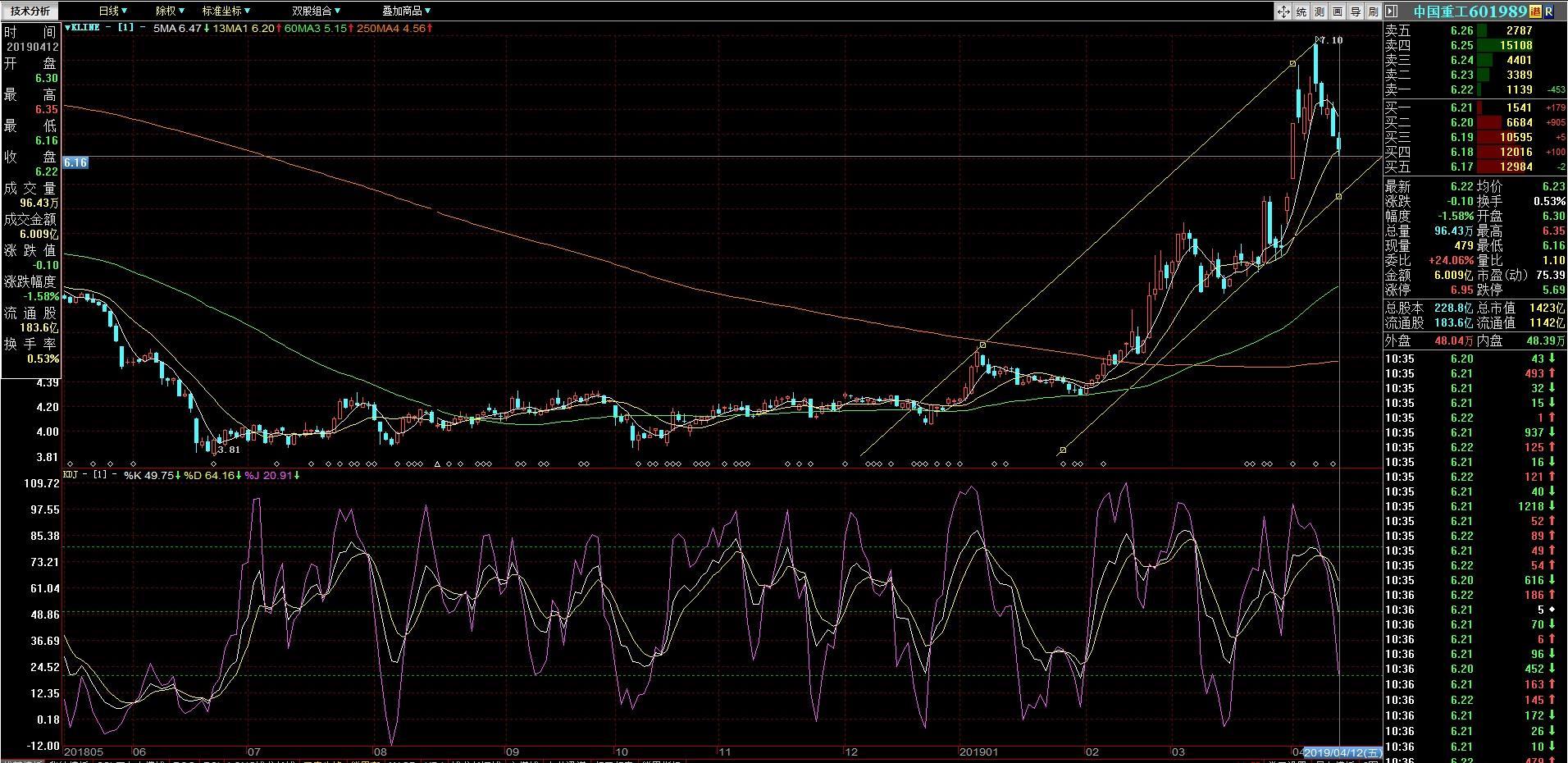Open the 除权 adjustment dropdown

click(x=170, y=11)
